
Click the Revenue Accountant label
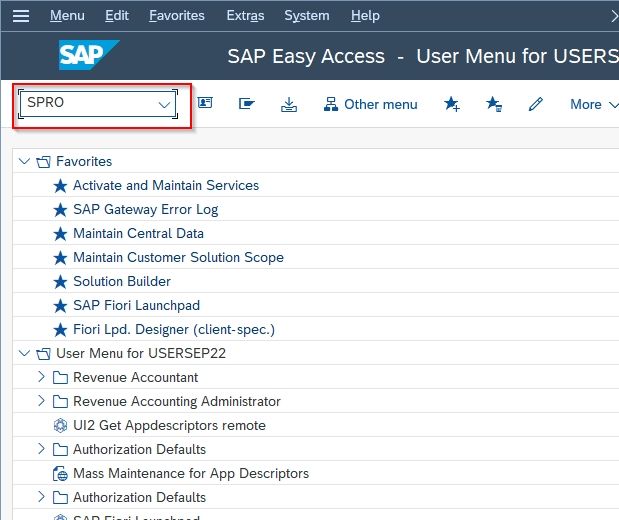tap(135, 377)
